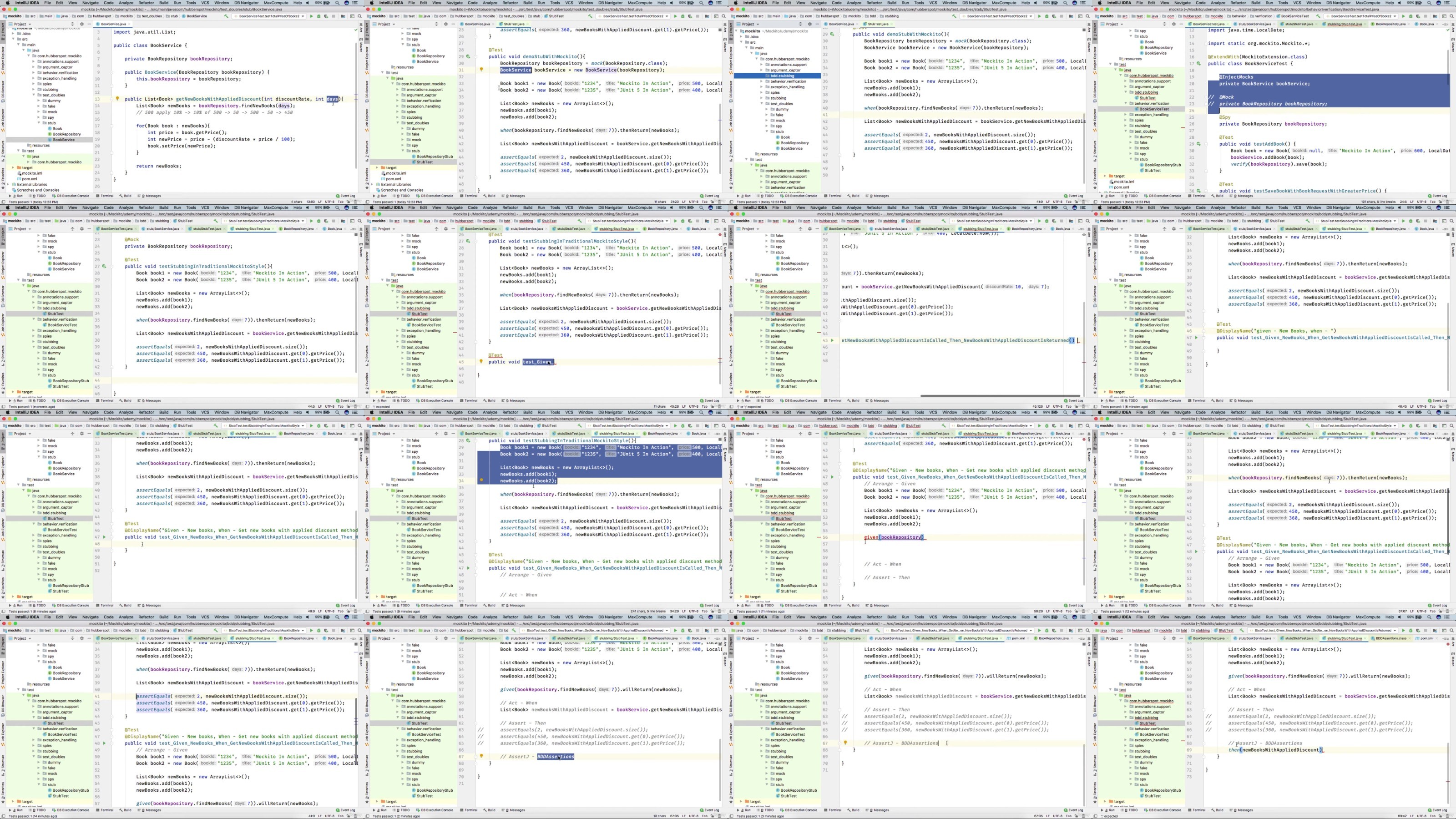Click volume icon in pom.xml-tab window menu bar
The width and height of the screenshot is (1456, 819).
[x=1036, y=617]
